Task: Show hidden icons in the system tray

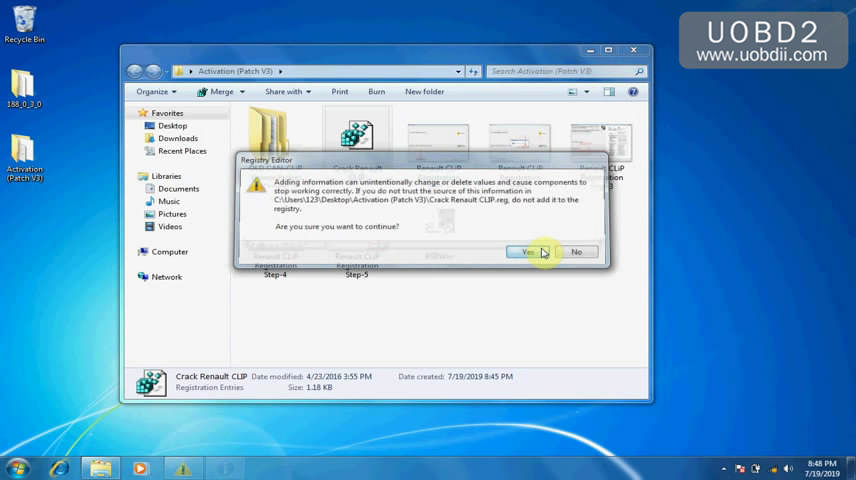Action: click(723, 468)
